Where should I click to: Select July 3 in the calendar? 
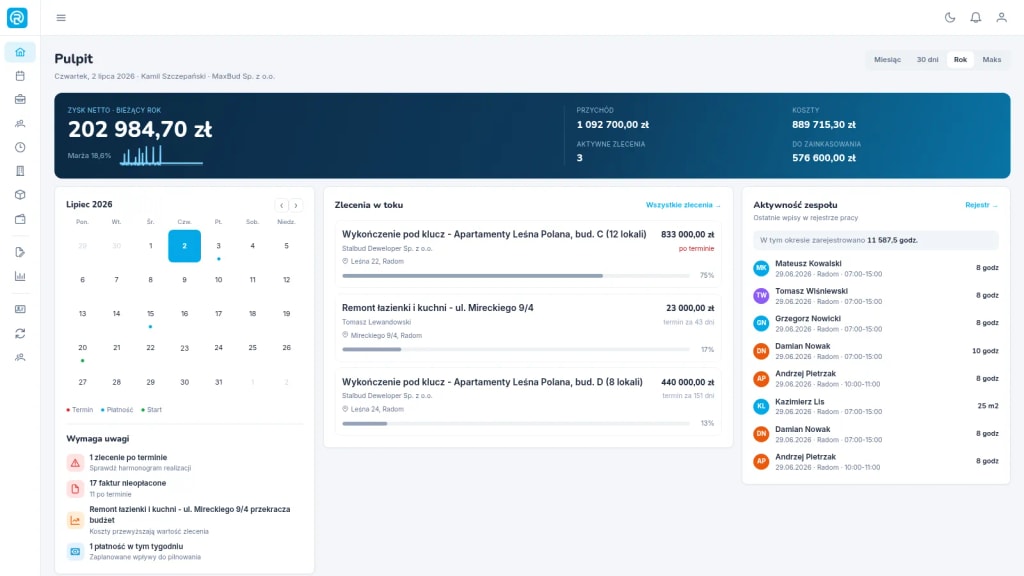(218, 246)
